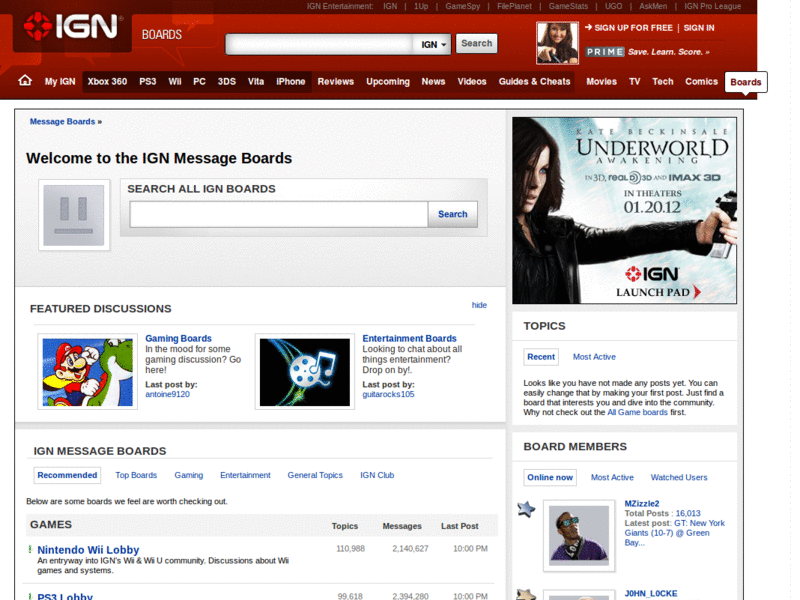
Task: Select Wii in the navigation bar
Action: click(x=174, y=82)
